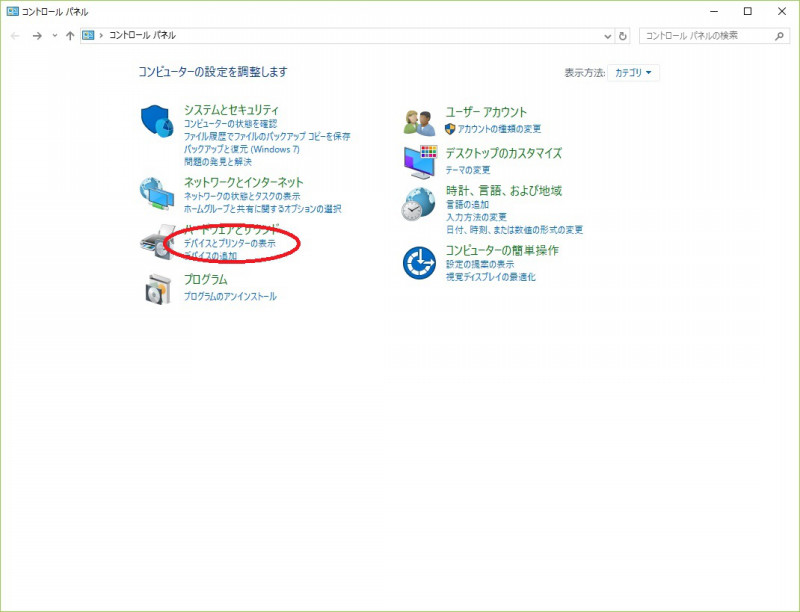This screenshot has width=800, height=612.
Task: Open アカウントの種類の変更 link
Action: click(499, 129)
